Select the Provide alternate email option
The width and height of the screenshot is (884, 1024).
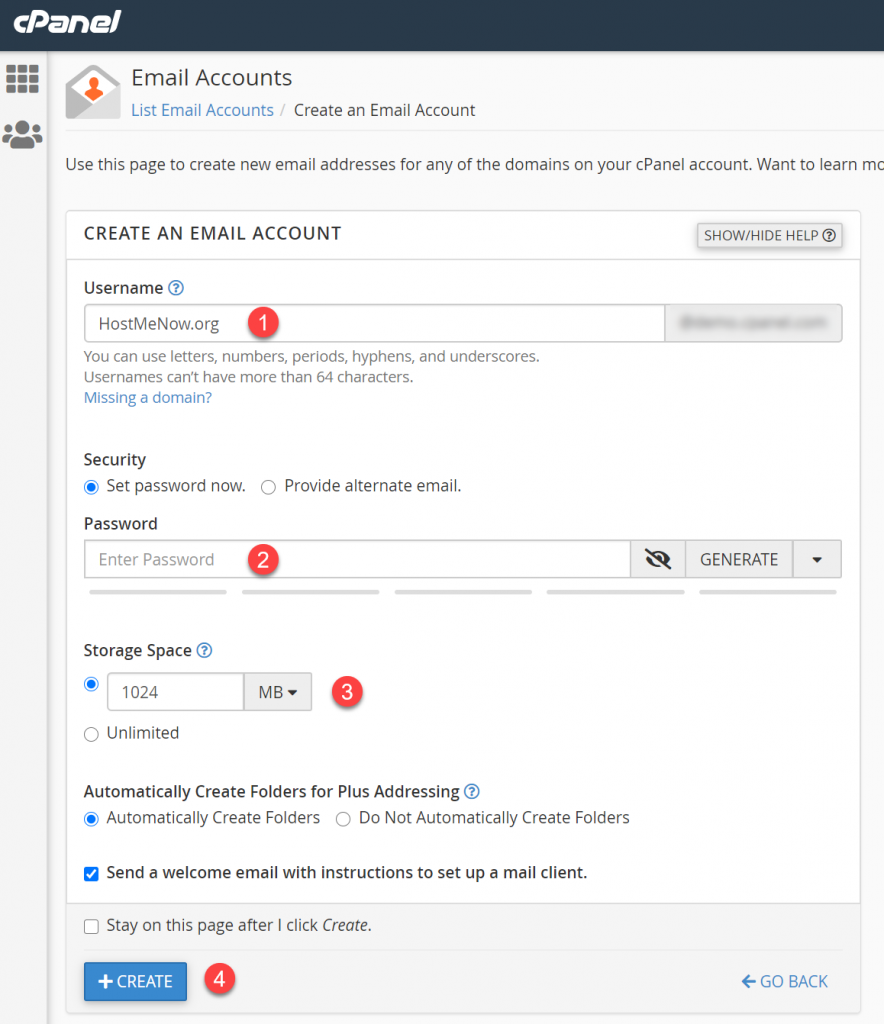[x=268, y=486]
